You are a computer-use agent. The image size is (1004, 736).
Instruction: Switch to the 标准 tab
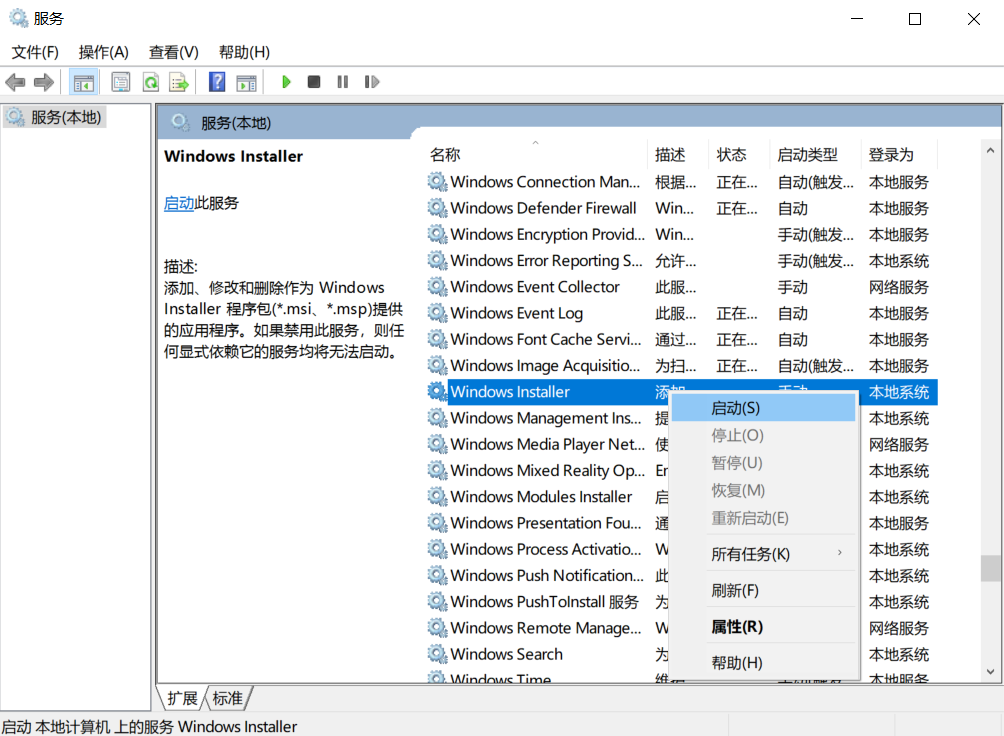[228, 698]
